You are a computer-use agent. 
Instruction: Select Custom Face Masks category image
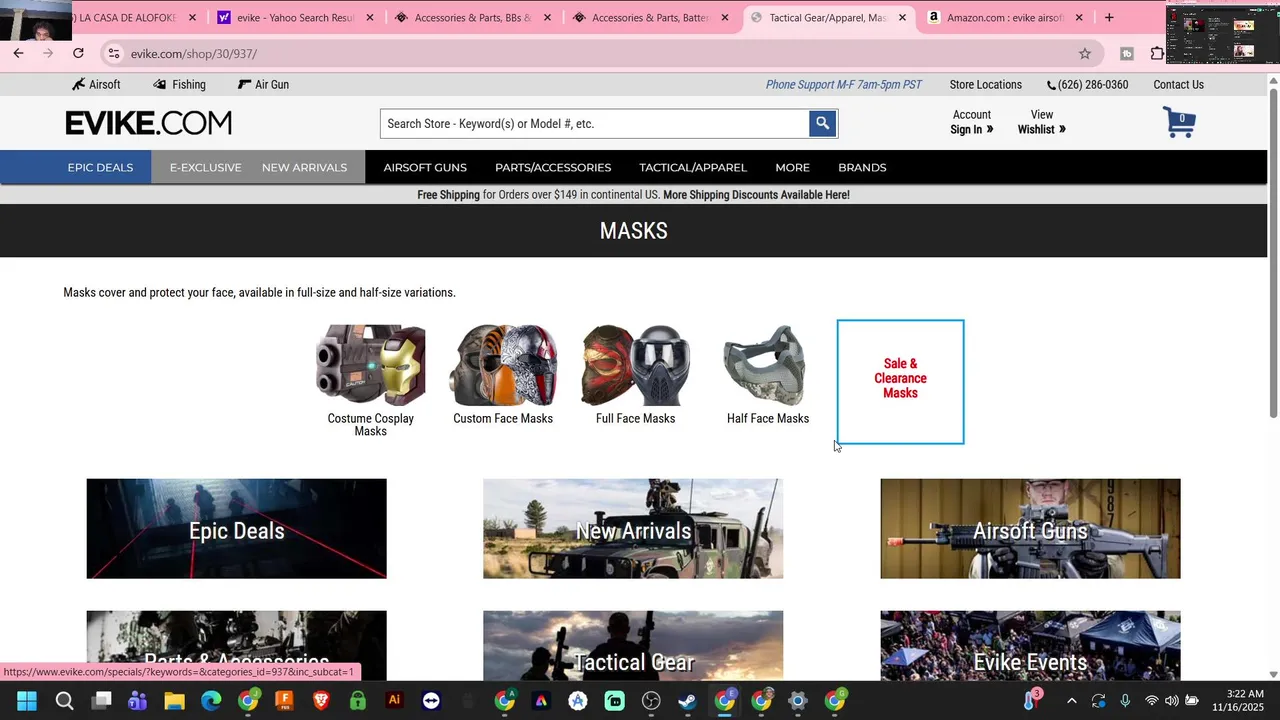(503, 365)
